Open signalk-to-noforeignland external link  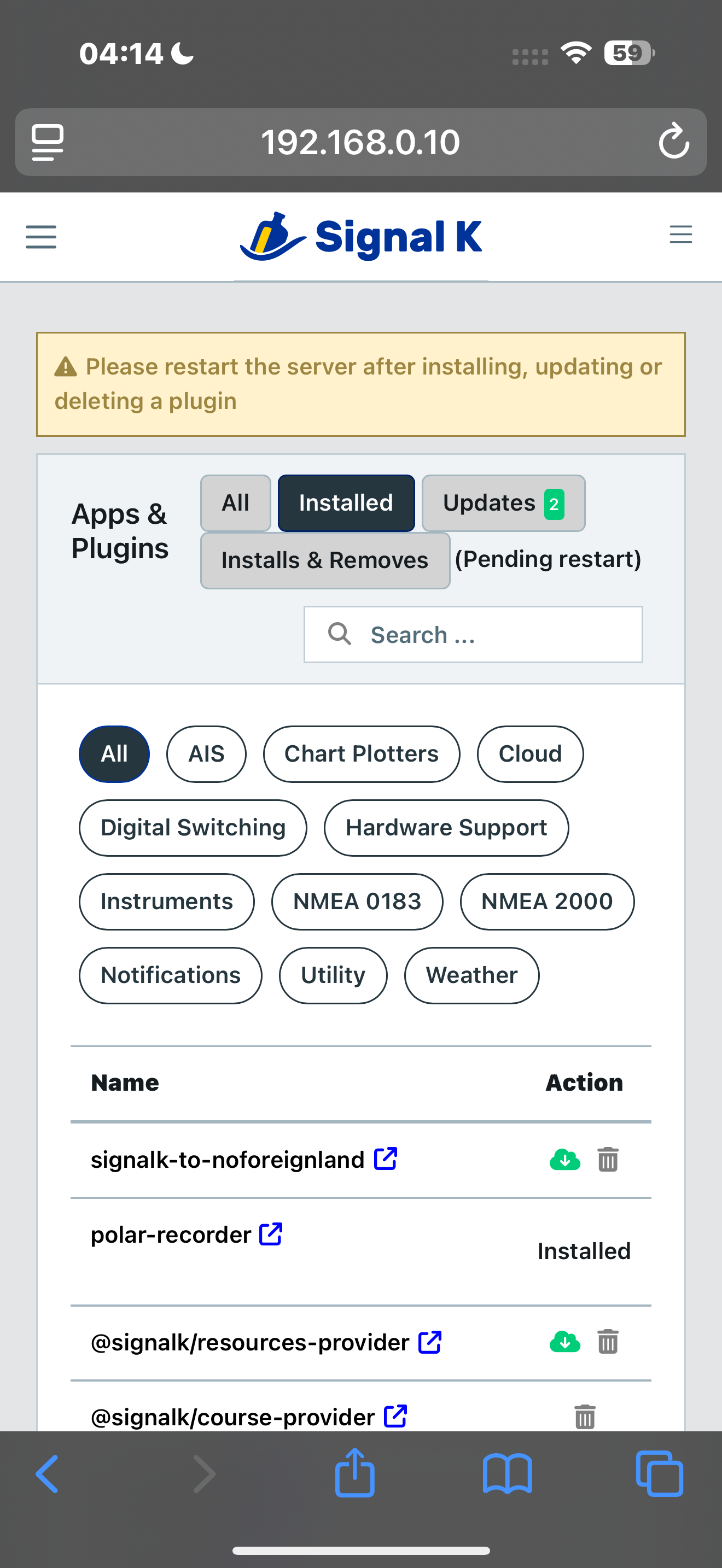[x=386, y=1159]
